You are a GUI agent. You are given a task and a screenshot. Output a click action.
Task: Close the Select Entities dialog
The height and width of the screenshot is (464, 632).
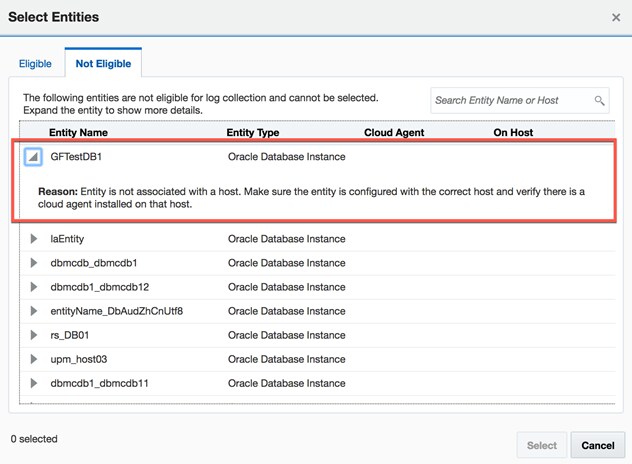616,17
